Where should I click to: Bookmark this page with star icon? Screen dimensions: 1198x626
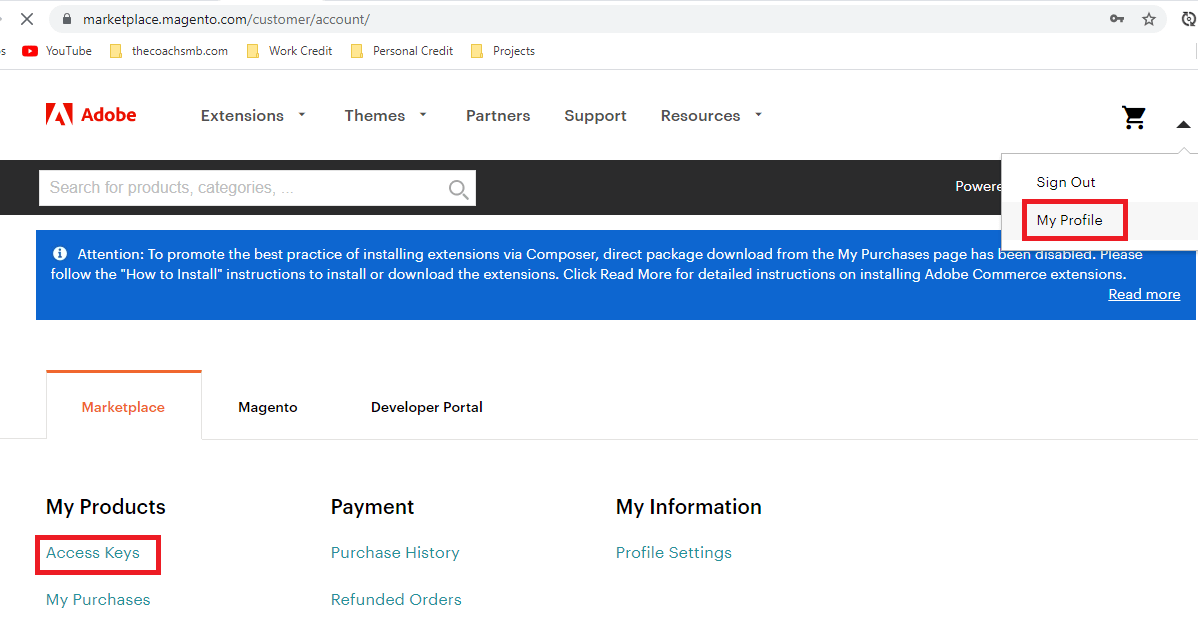[x=1148, y=19]
